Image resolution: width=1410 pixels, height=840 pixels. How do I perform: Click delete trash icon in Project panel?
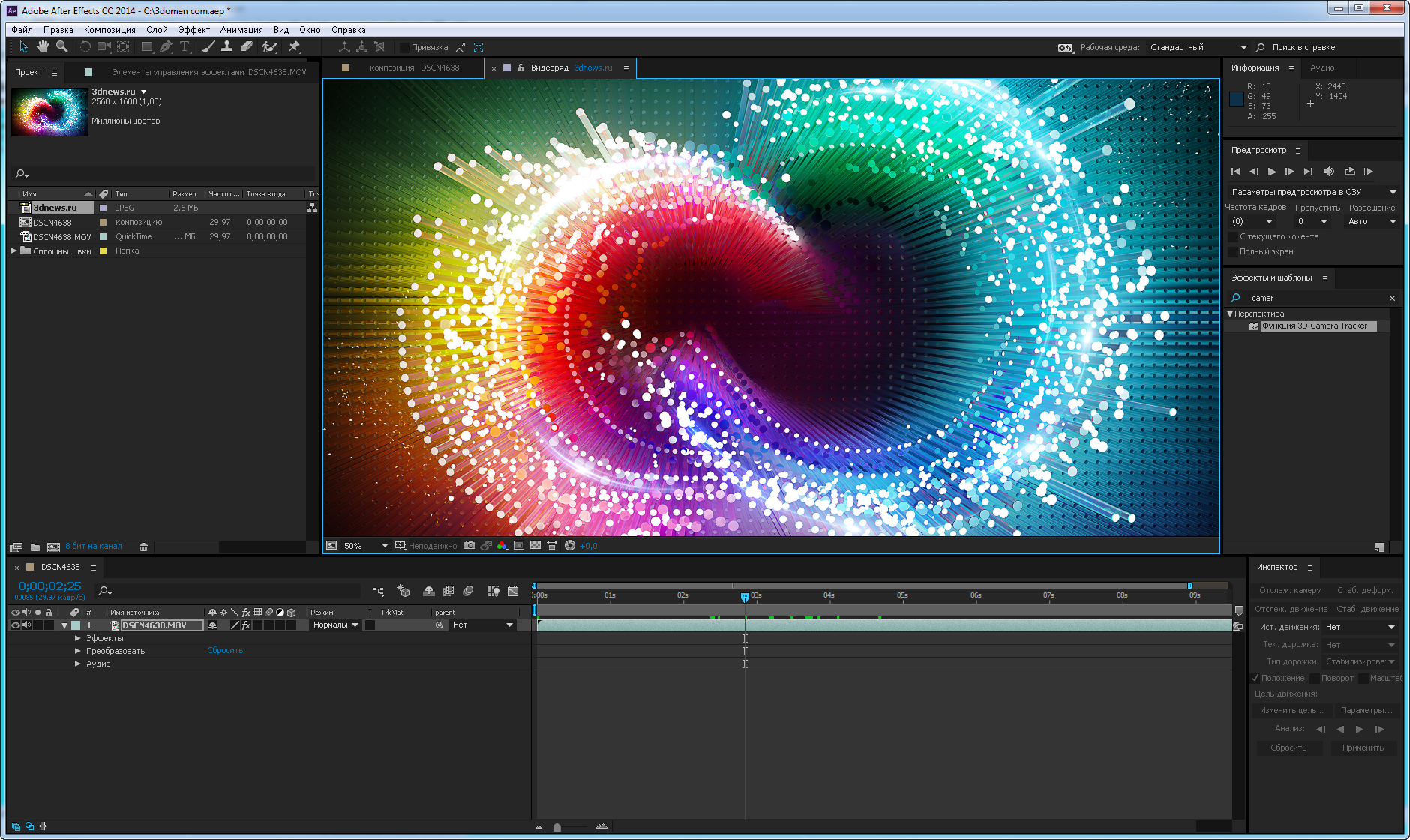coord(143,547)
